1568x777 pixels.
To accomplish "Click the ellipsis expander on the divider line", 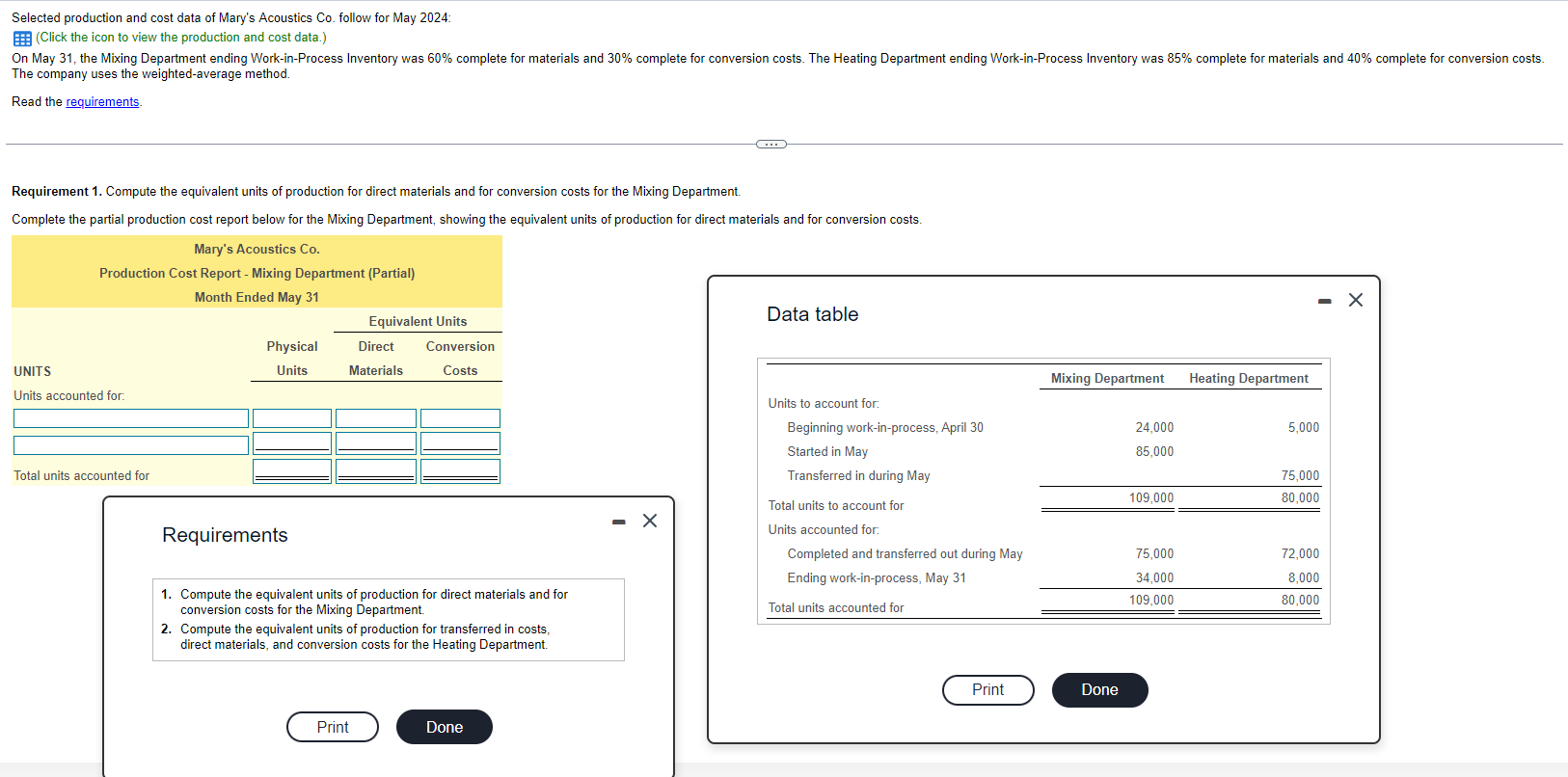I will click(x=771, y=145).
